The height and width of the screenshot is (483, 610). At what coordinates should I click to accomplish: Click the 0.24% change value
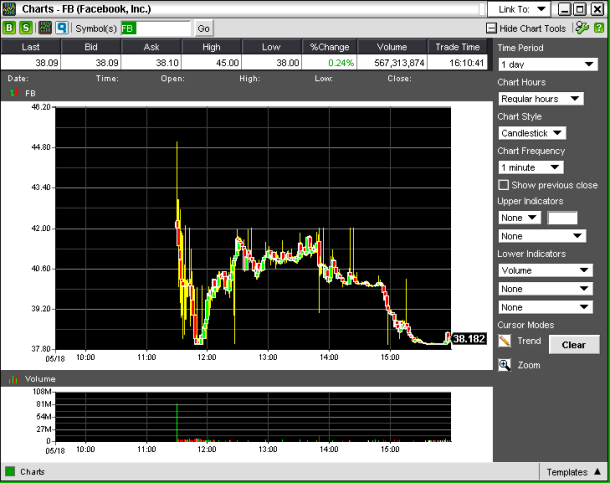341,63
